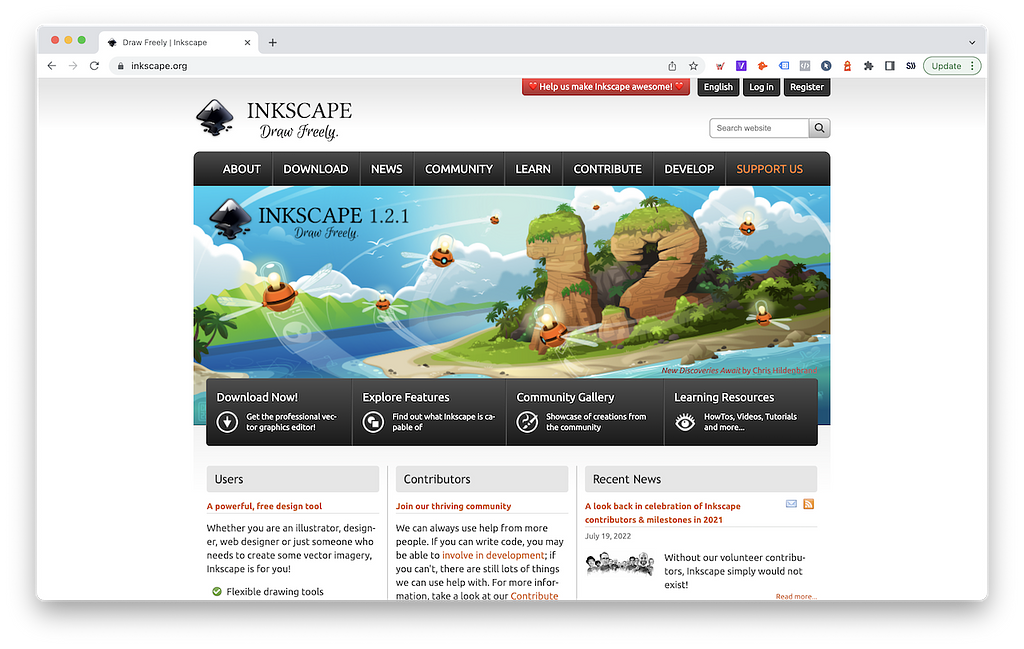Viewport: 1024px width, 649px height.
Task: Open the LEARN menu
Action: tap(533, 169)
